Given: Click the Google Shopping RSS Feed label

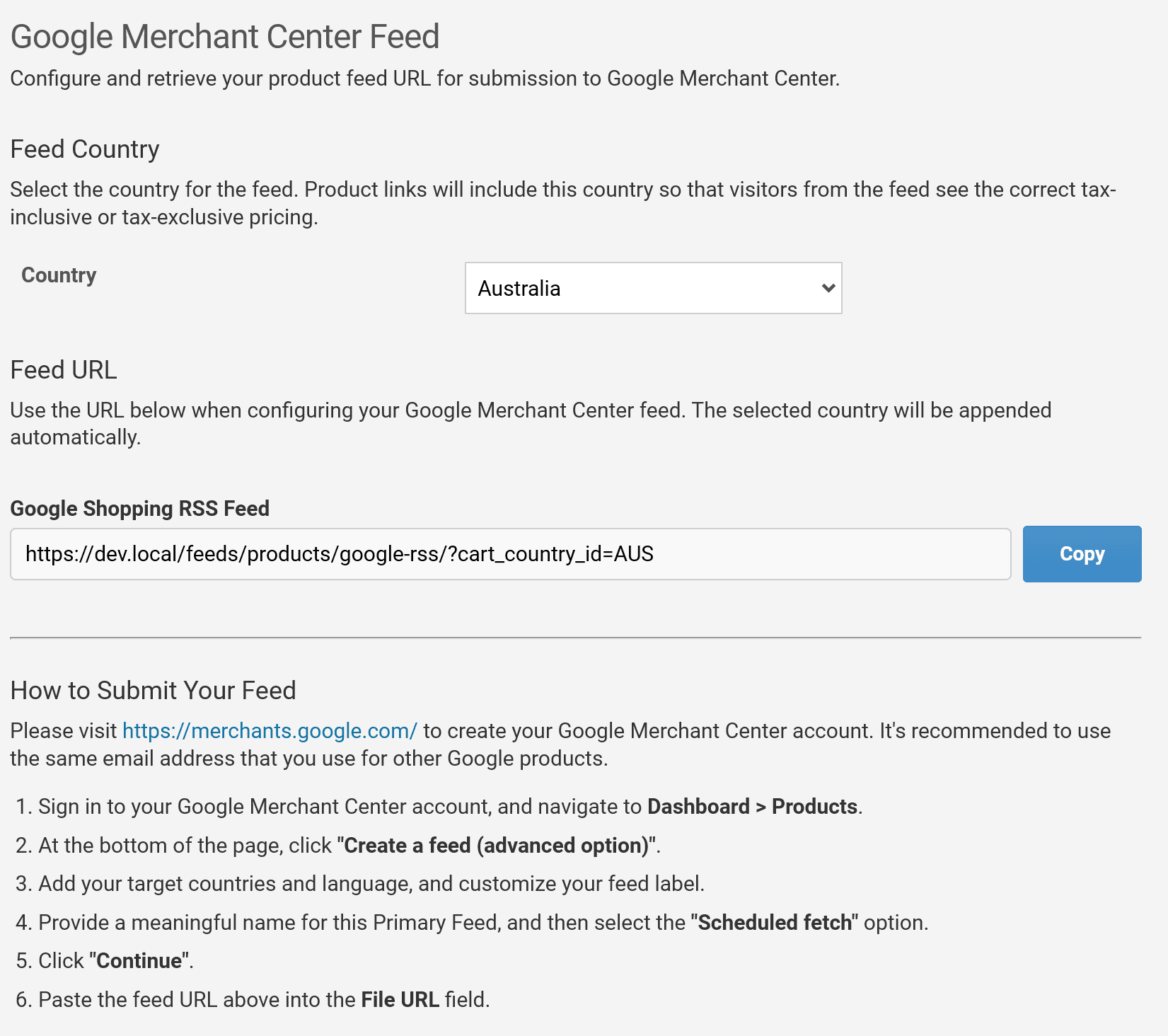Looking at the screenshot, I should click(x=139, y=509).
